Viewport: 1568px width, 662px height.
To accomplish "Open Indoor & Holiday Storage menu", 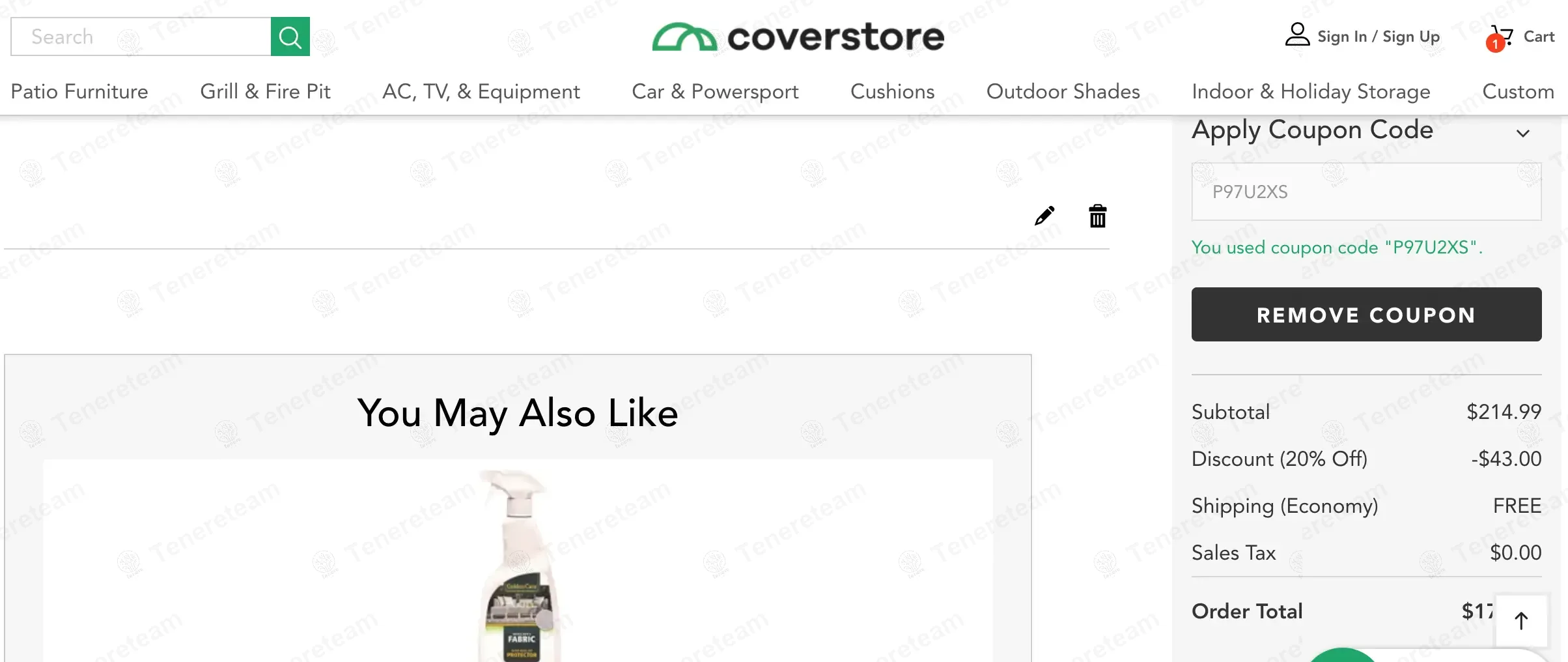I will pyautogui.click(x=1311, y=91).
